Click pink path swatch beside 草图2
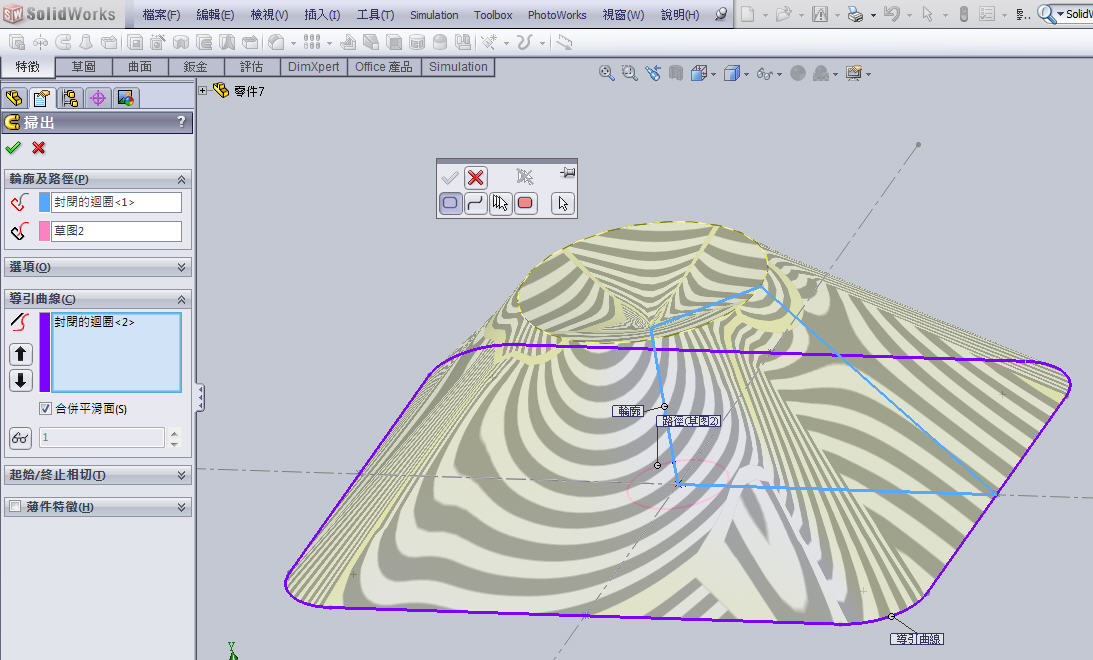The width and height of the screenshot is (1093, 660). point(45,231)
